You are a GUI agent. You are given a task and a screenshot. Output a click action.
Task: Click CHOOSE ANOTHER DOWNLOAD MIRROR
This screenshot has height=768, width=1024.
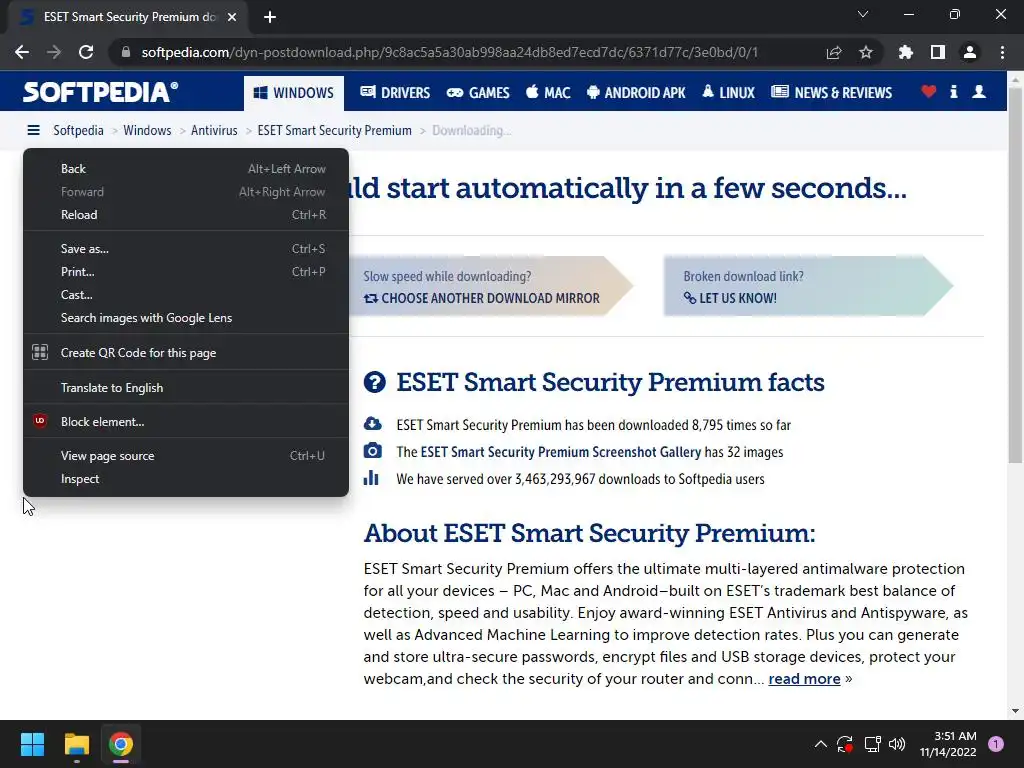[482, 298]
